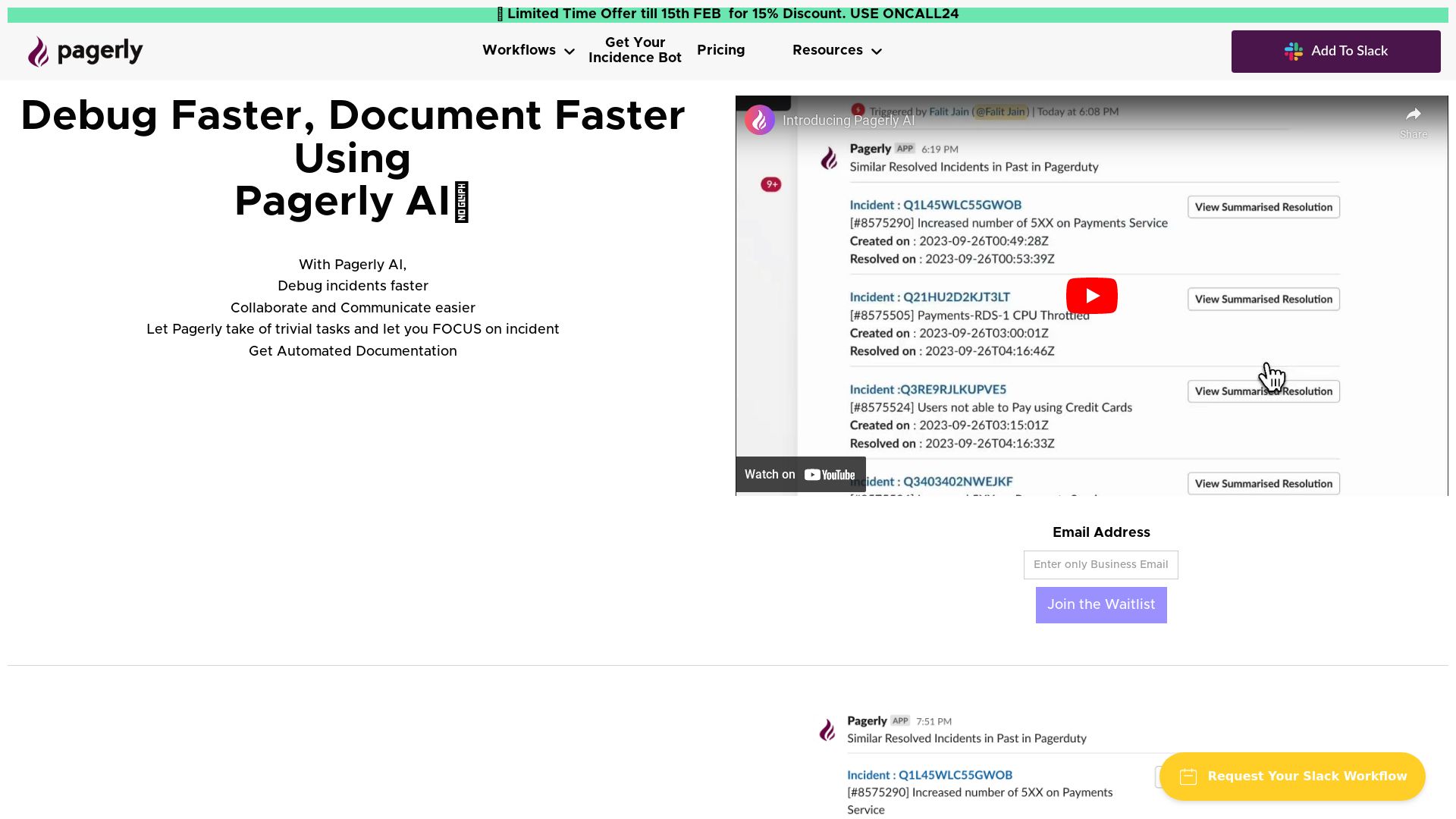The height and width of the screenshot is (819, 1456).
Task: Open Get Your Incidence Bot page
Action: [635, 50]
